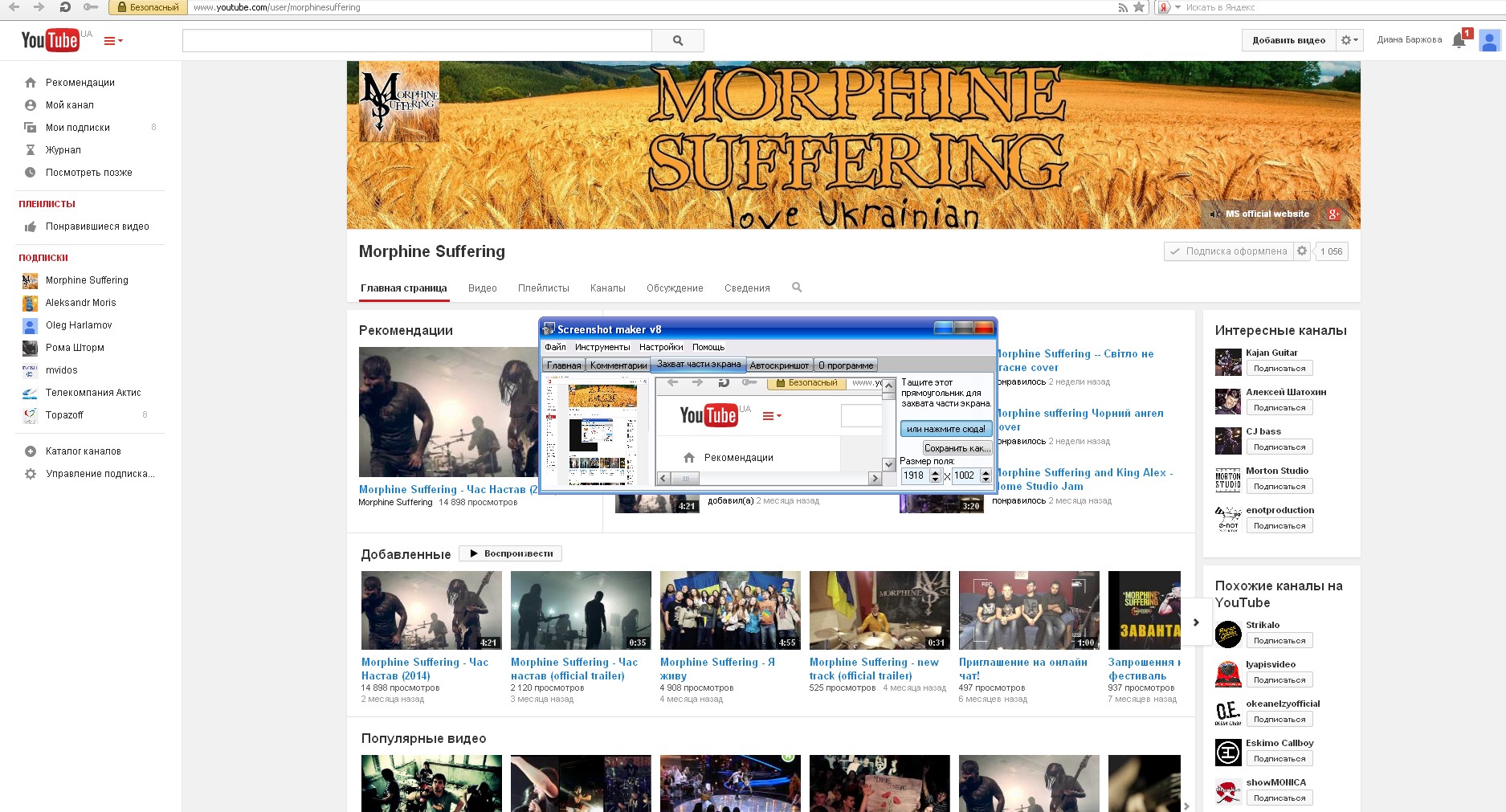
Task: Click the browser address bar URL
Action: 277,7
